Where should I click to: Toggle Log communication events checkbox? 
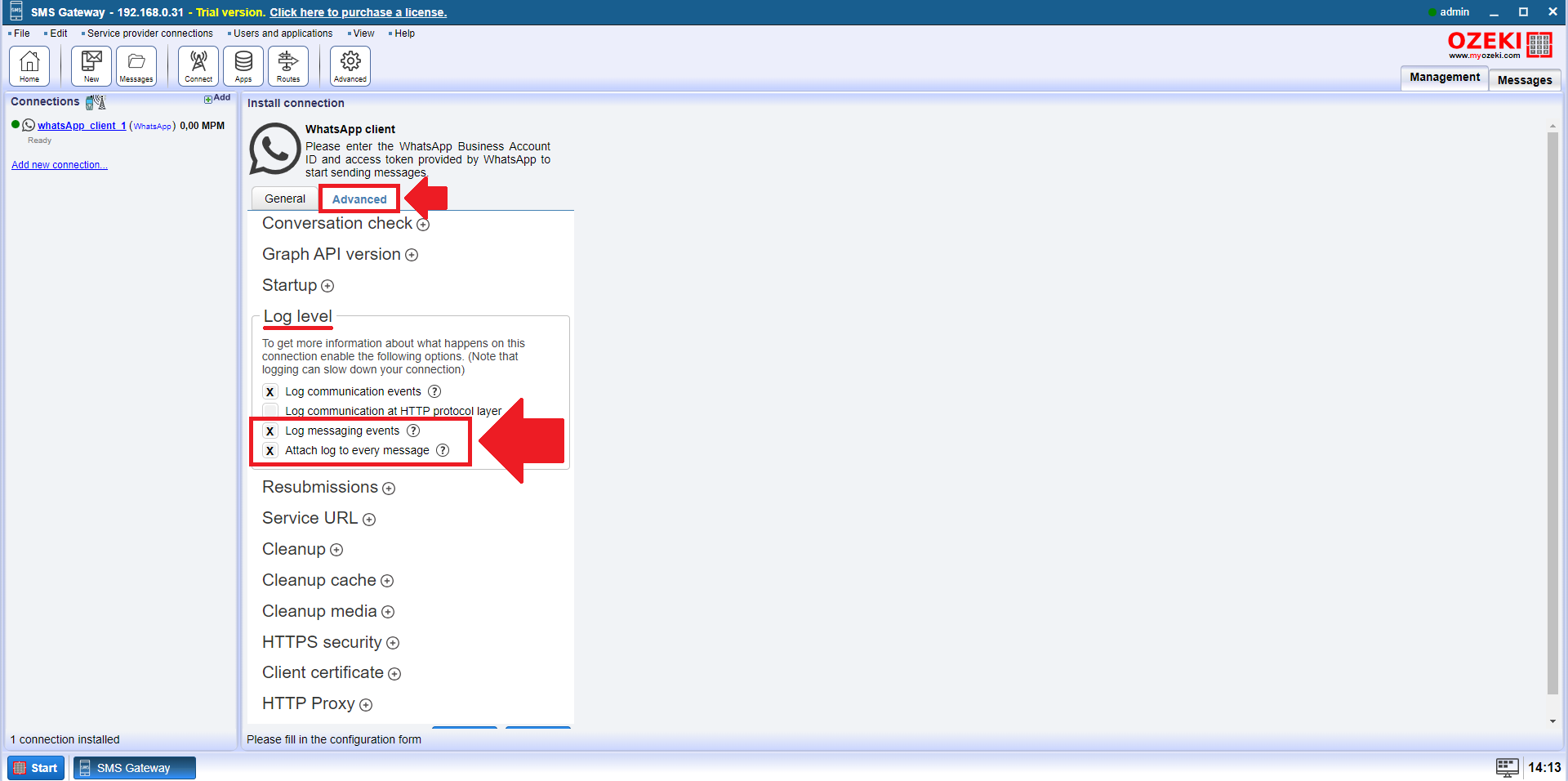click(270, 391)
